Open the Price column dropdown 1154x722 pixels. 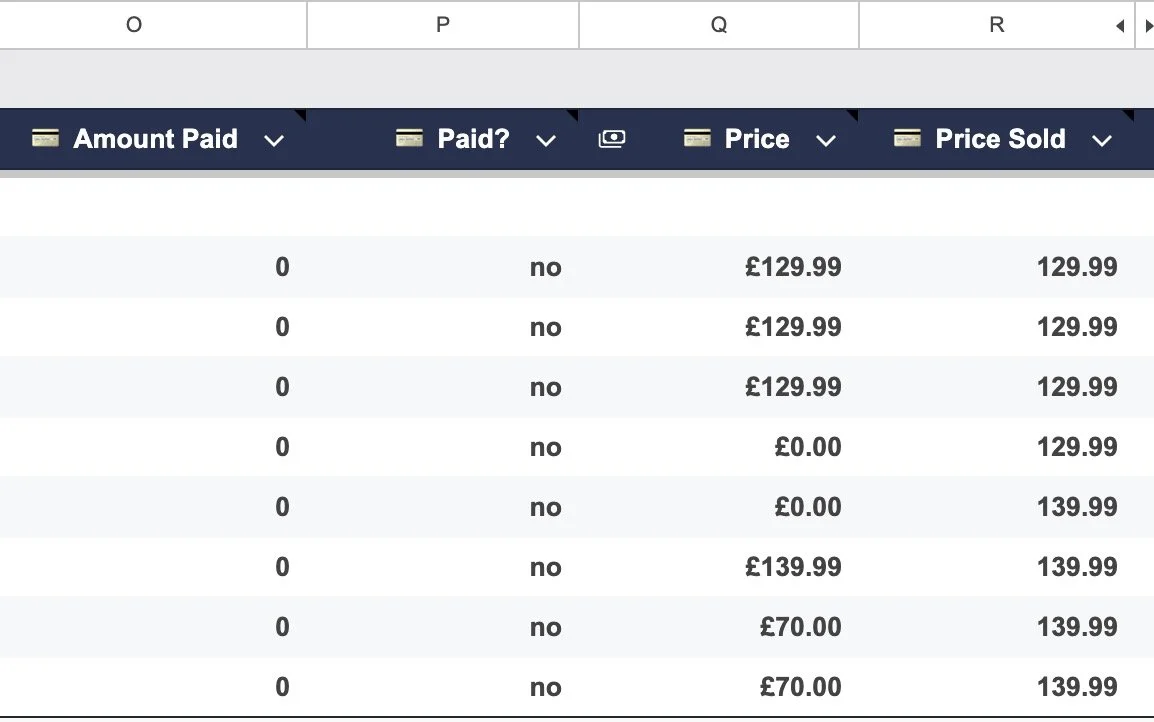826,140
